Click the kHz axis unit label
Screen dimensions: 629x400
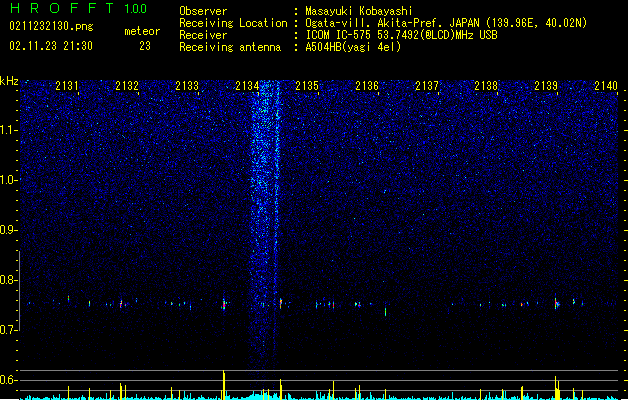[9, 81]
